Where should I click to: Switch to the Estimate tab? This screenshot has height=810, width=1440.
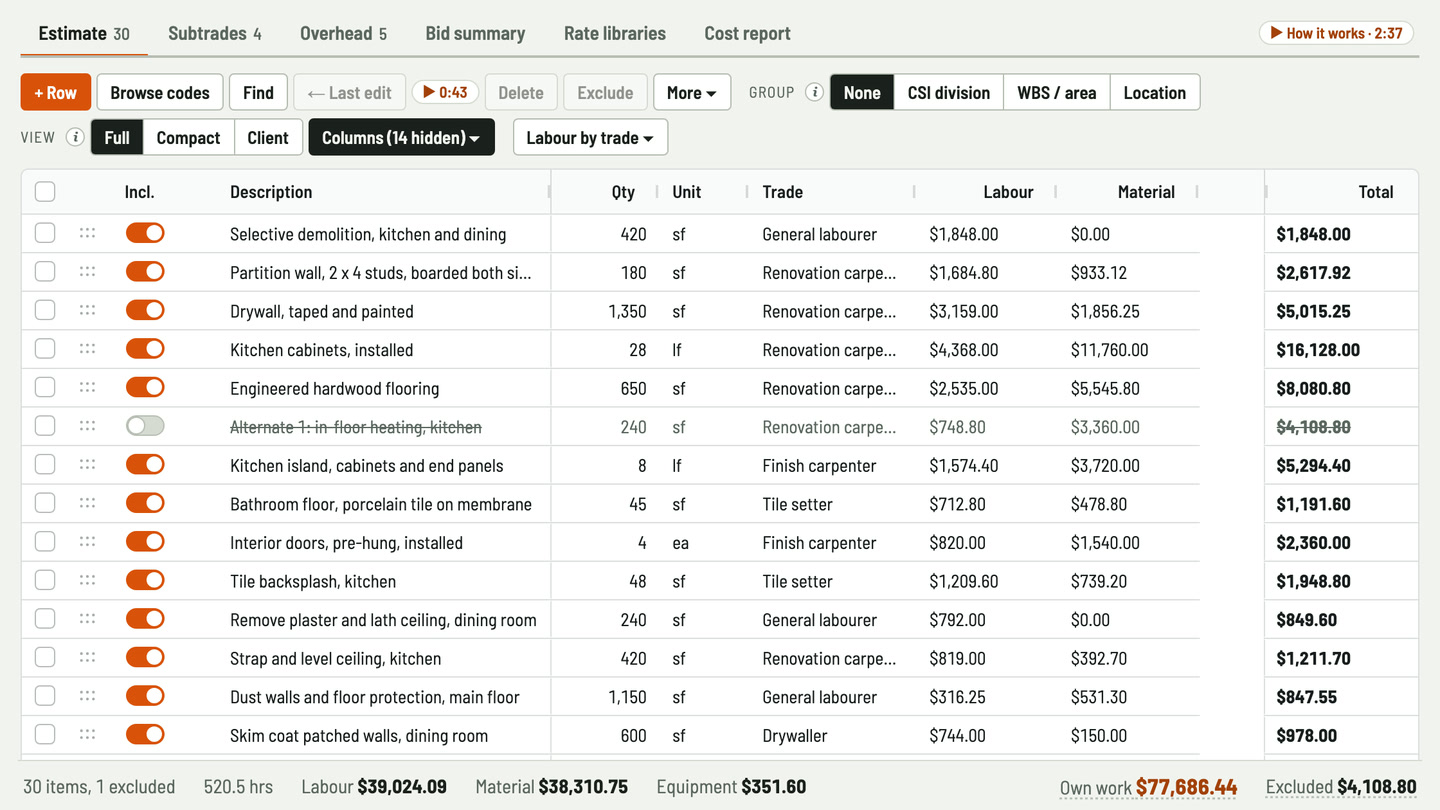click(84, 33)
